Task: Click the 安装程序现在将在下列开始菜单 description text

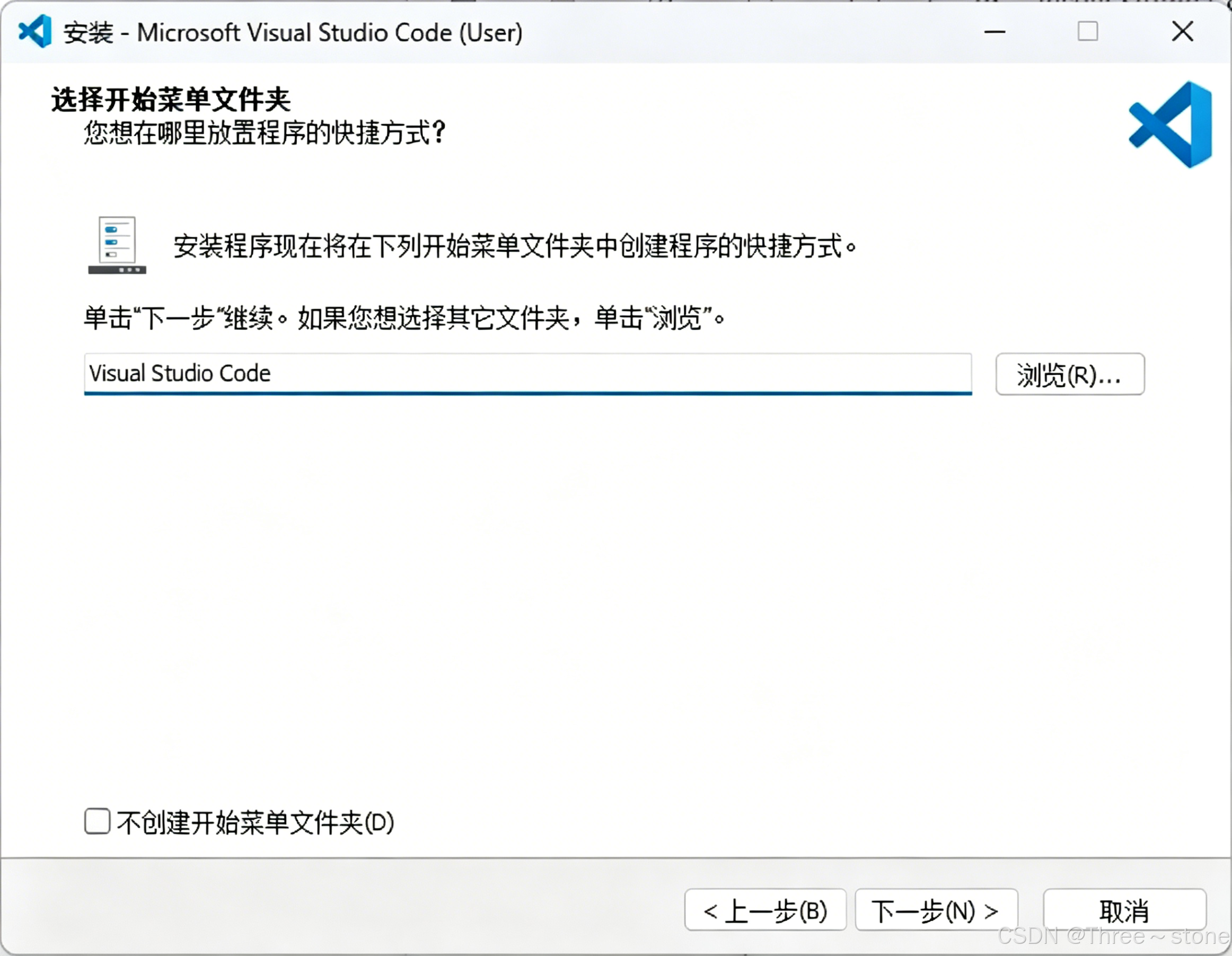Action: click(x=514, y=246)
